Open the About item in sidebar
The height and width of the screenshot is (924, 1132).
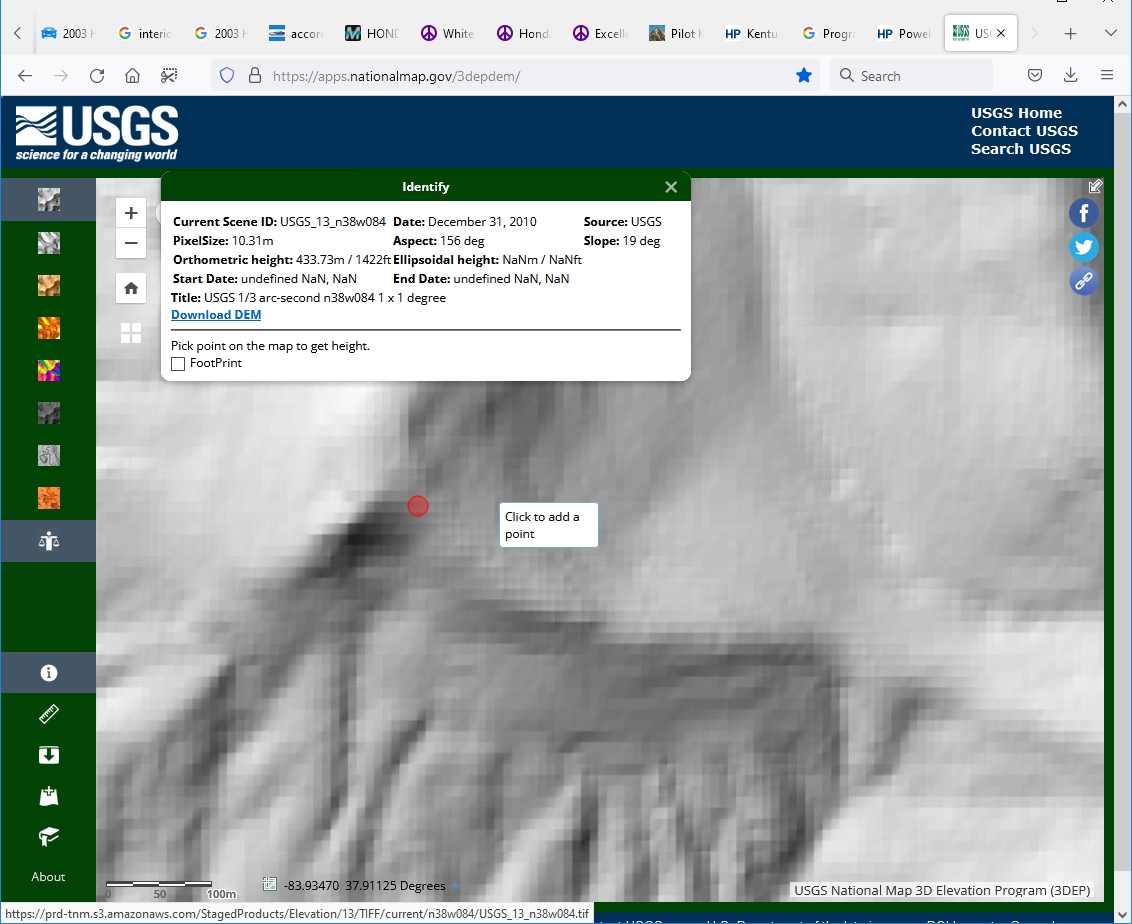pos(48,877)
